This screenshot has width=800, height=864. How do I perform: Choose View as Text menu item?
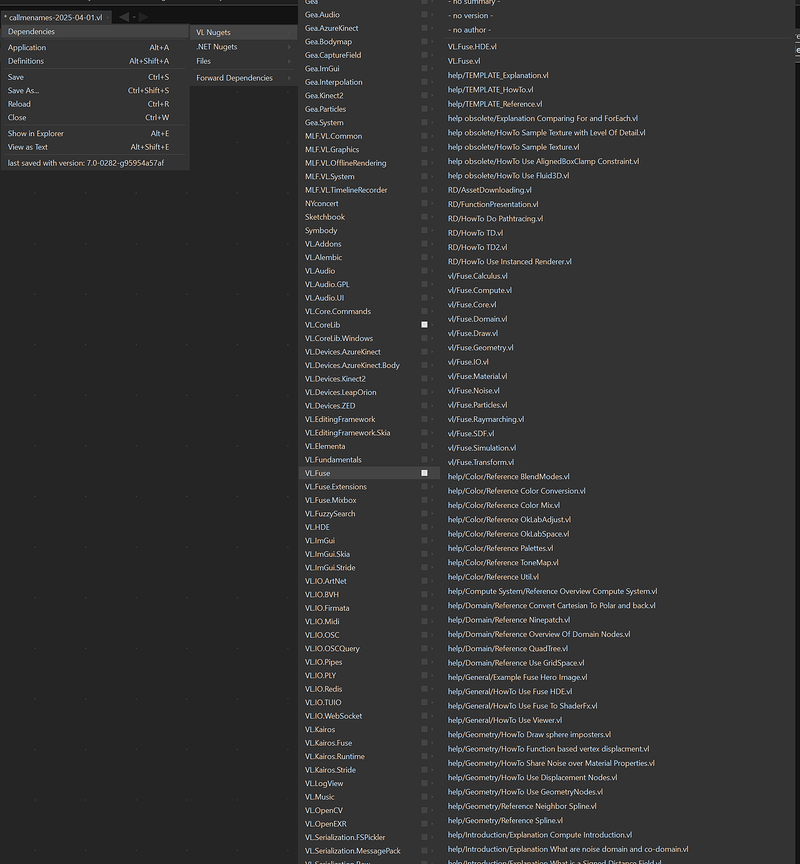[95, 147]
